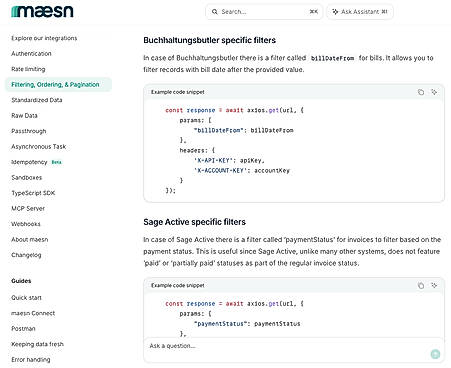Open the Ask Assistant button

pos(360,12)
